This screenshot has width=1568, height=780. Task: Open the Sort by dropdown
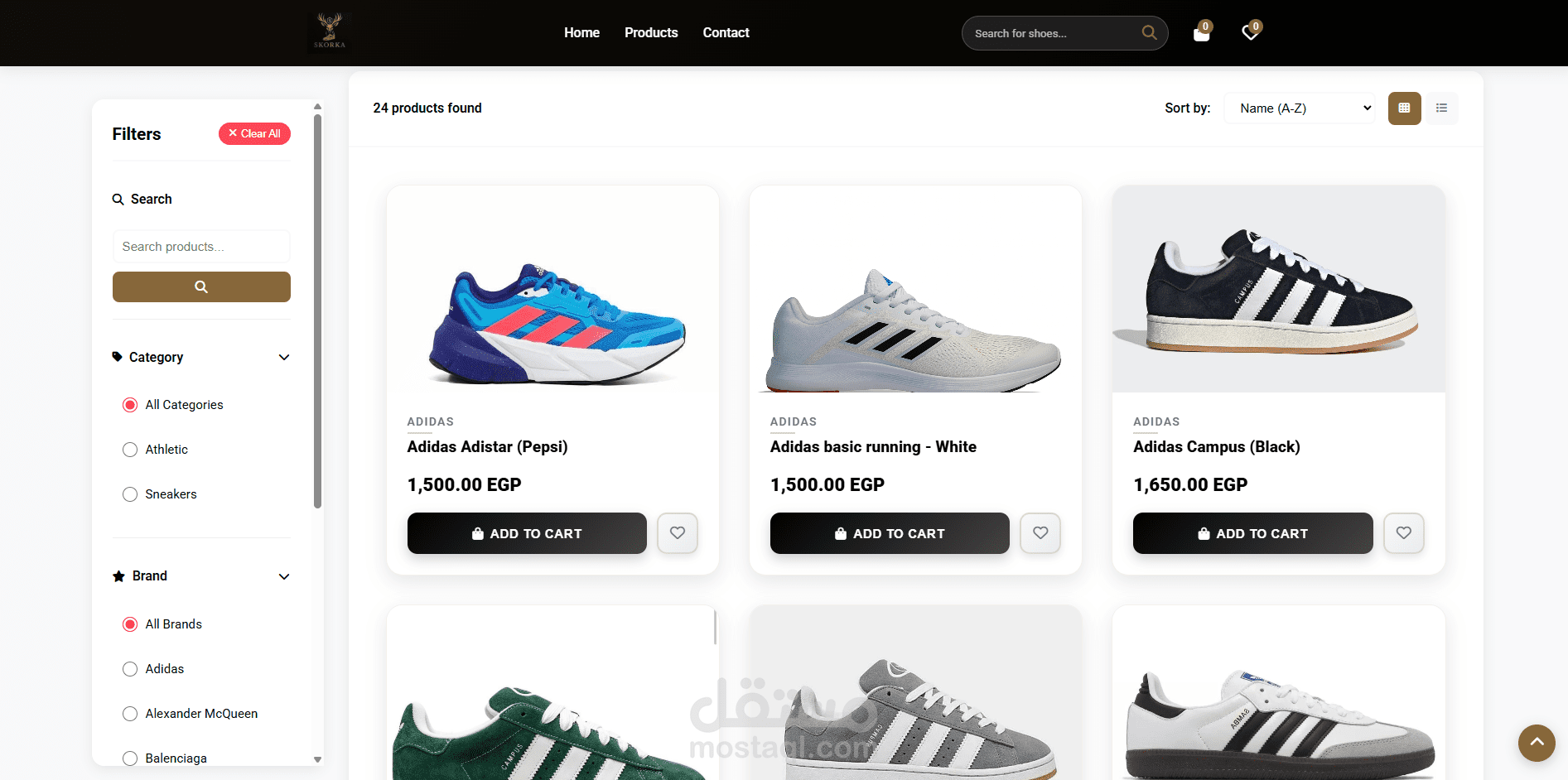pyautogui.click(x=1299, y=108)
